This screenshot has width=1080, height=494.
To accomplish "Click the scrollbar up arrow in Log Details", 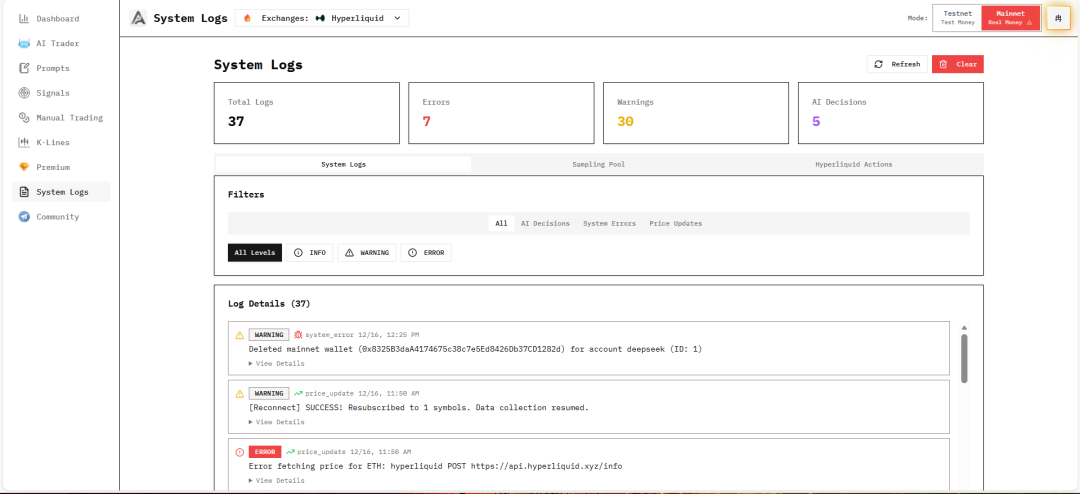I will [x=964, y=328].
